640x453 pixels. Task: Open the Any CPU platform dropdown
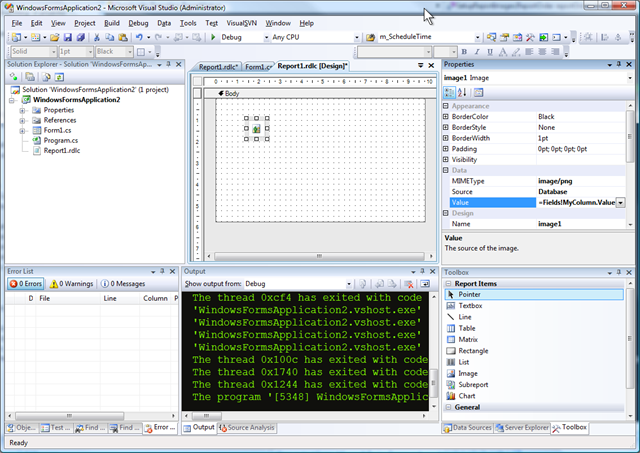point(356,38)
